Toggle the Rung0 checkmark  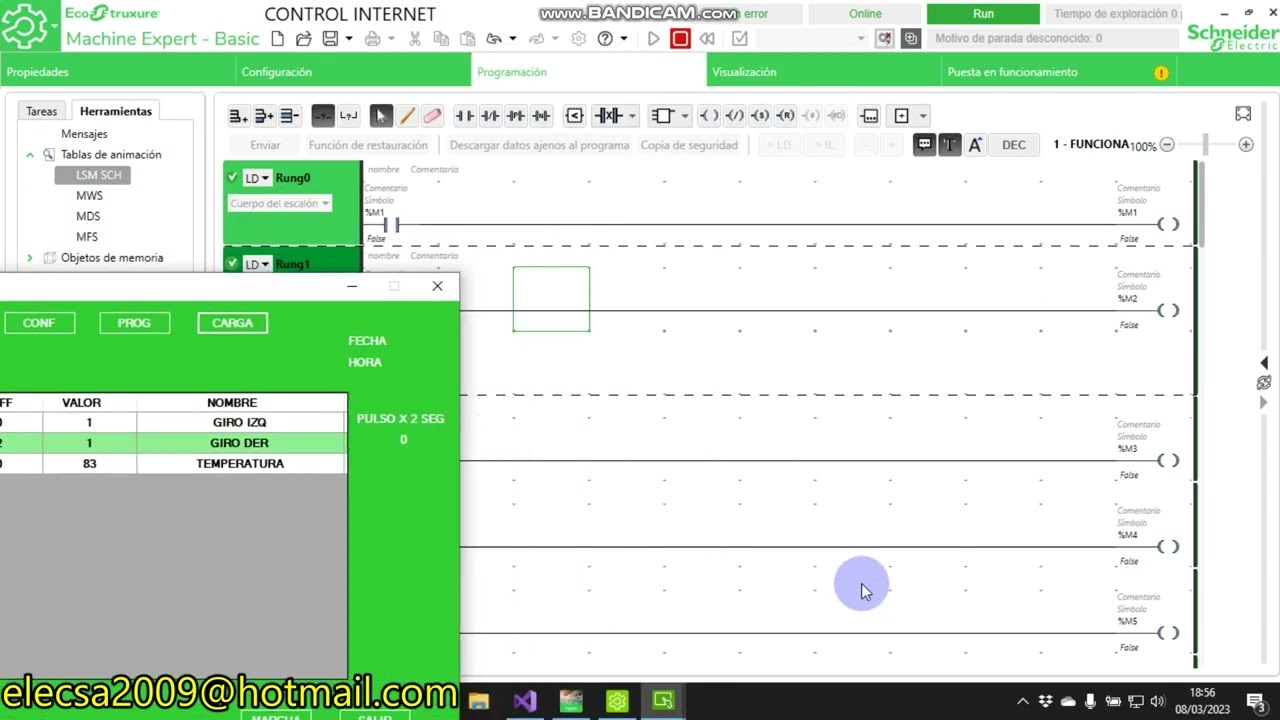[x=233, y=178]
